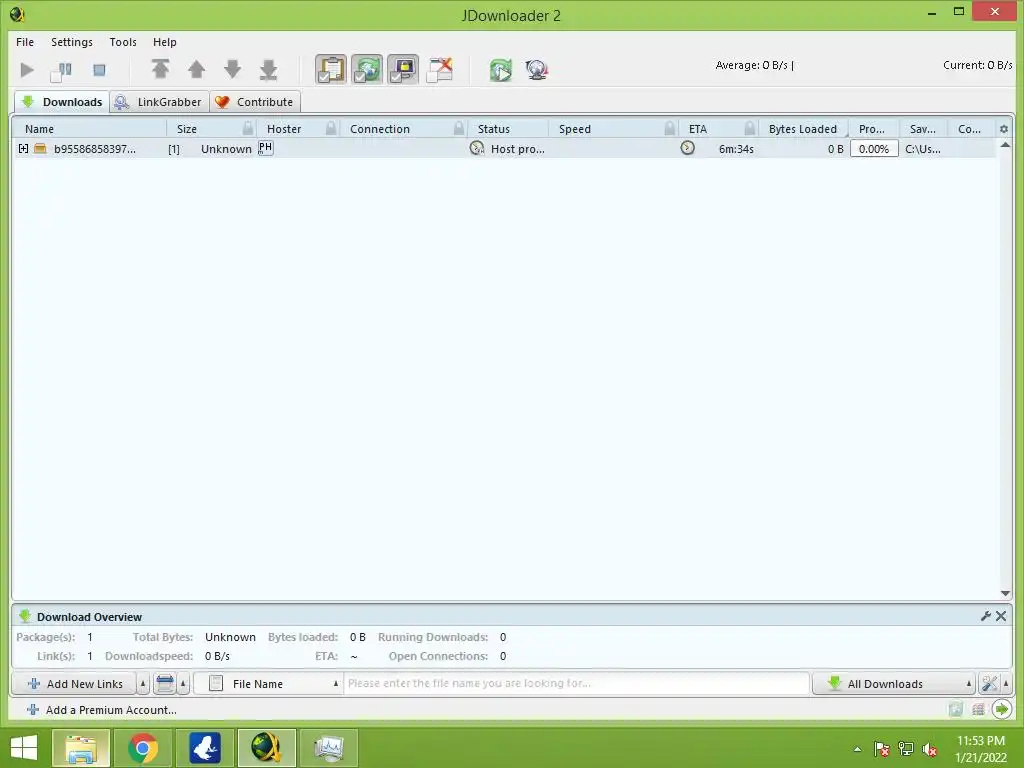Start all downloads with the play icon
Viewport: 1024px width, 768px height.
27,70
